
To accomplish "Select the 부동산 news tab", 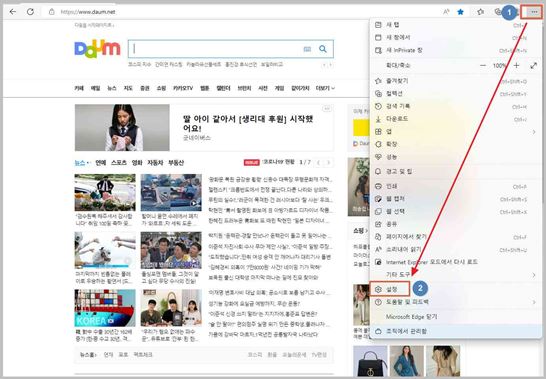I will click(x=176, y=163).
